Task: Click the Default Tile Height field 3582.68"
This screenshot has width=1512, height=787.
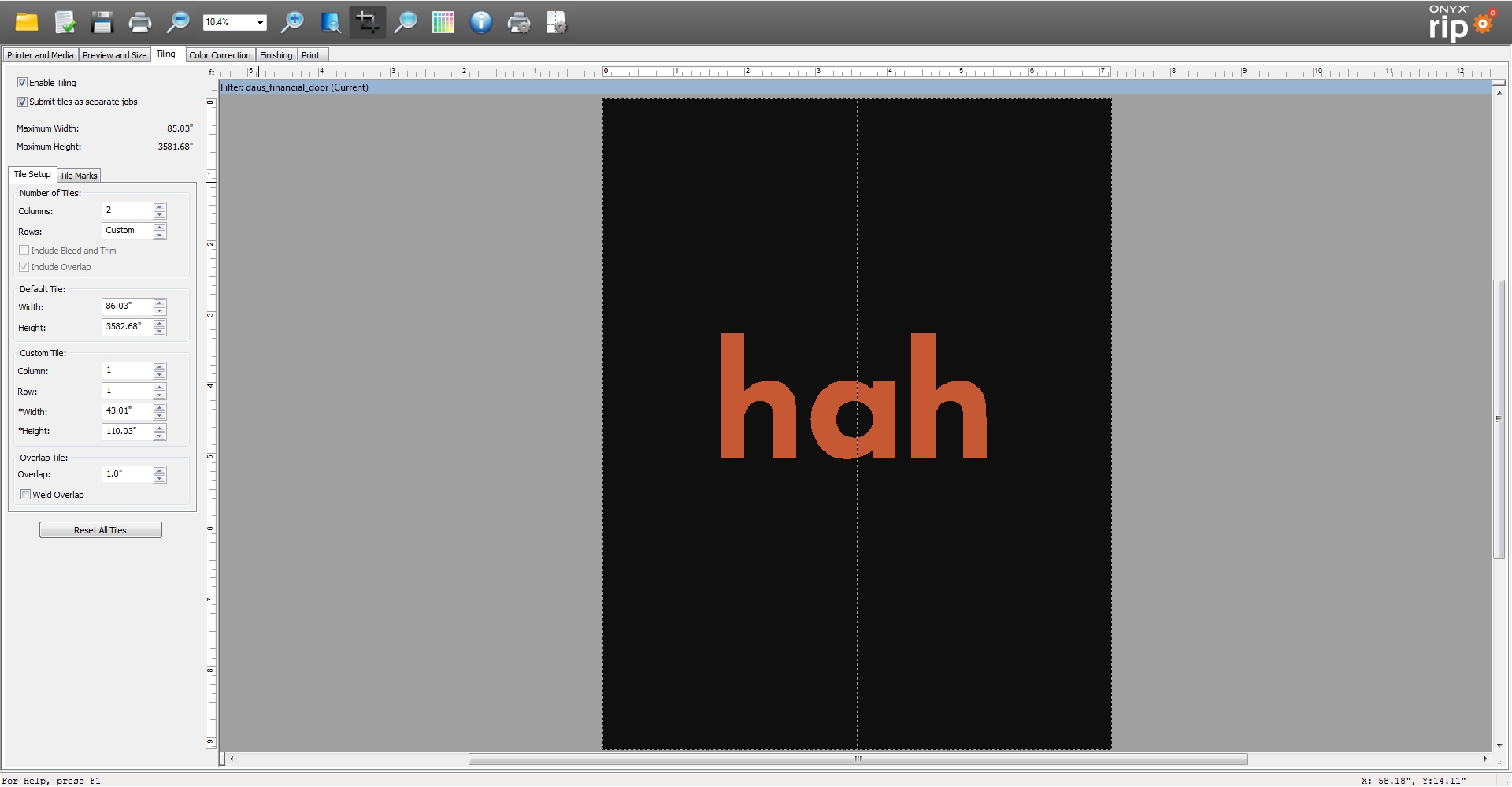Action: click(x=128, y=327)
